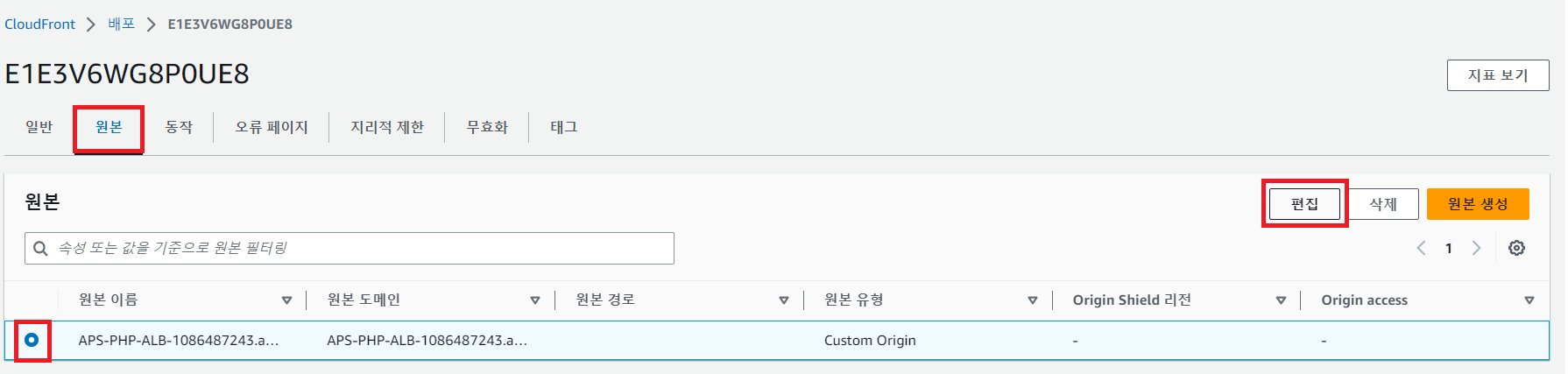Click the orange 원본 생성 button
The image size is (1568, 374).
[1478, 204]
